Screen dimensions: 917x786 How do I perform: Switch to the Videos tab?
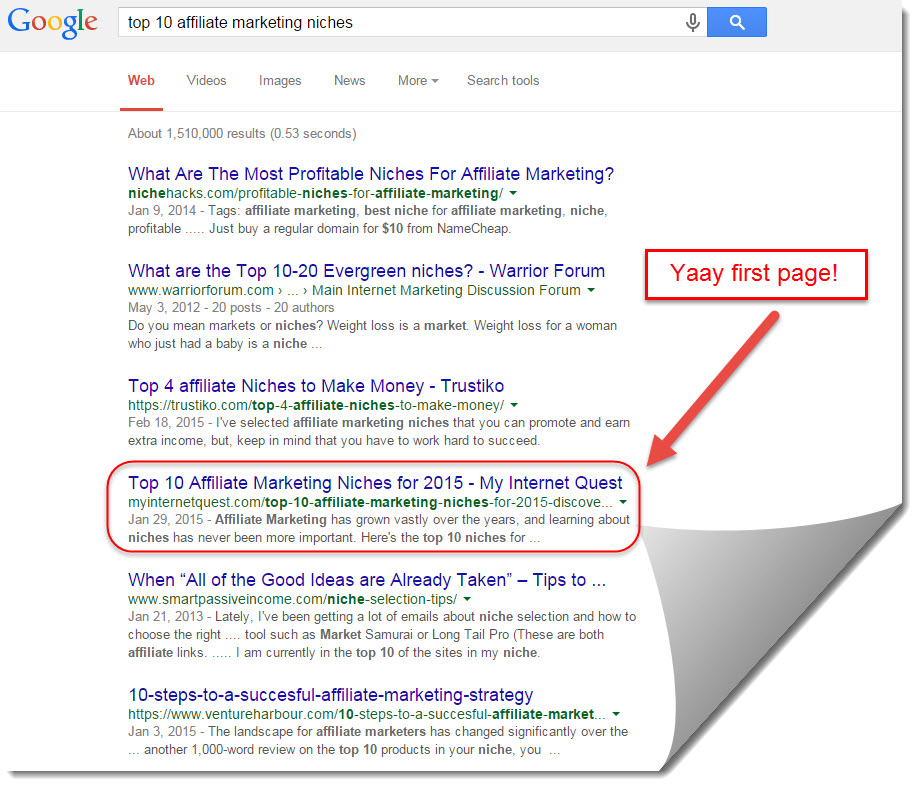pos(206,81)
